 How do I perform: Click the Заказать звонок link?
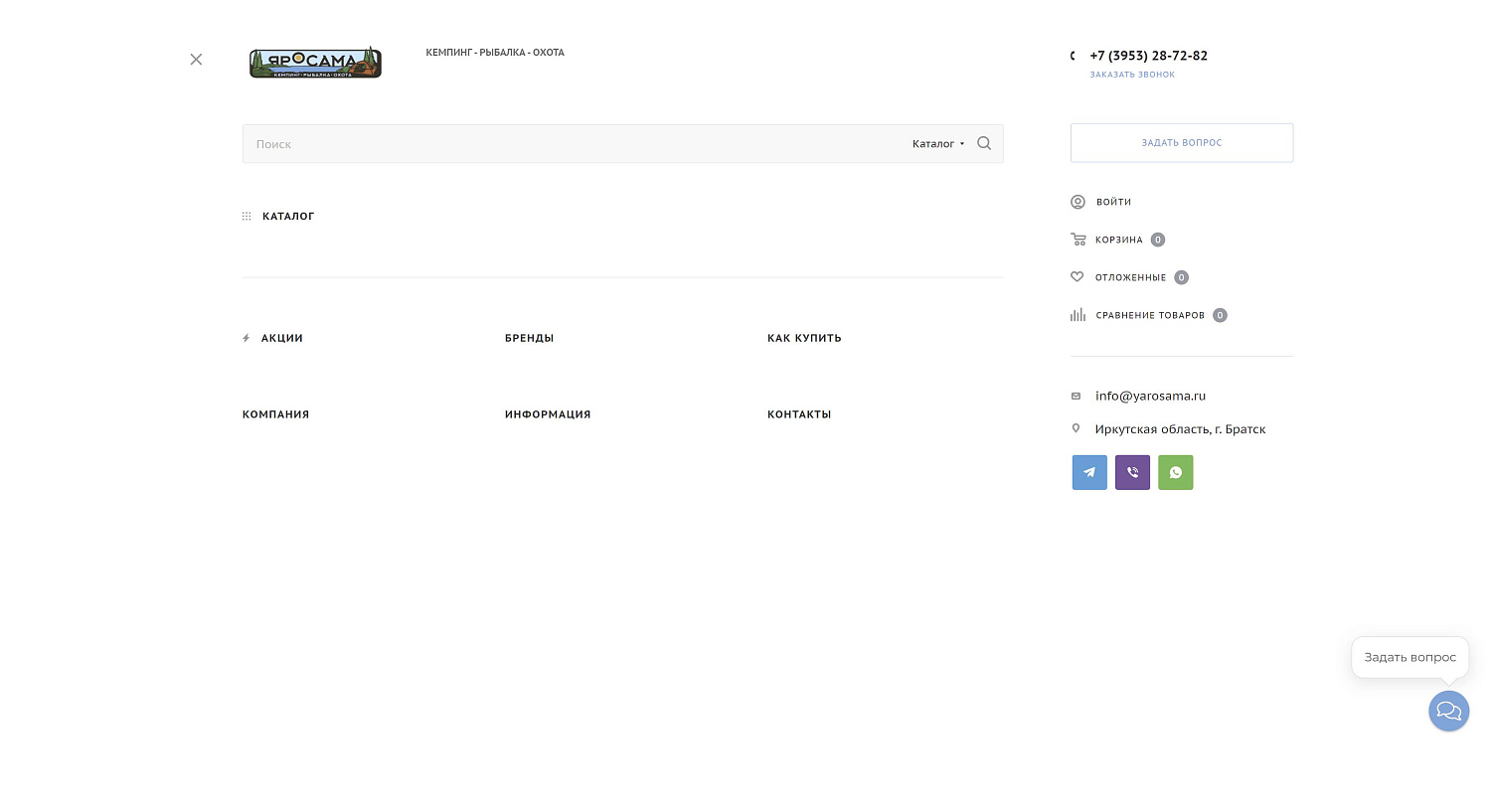pyautogui.click(x=1132, y=75)
